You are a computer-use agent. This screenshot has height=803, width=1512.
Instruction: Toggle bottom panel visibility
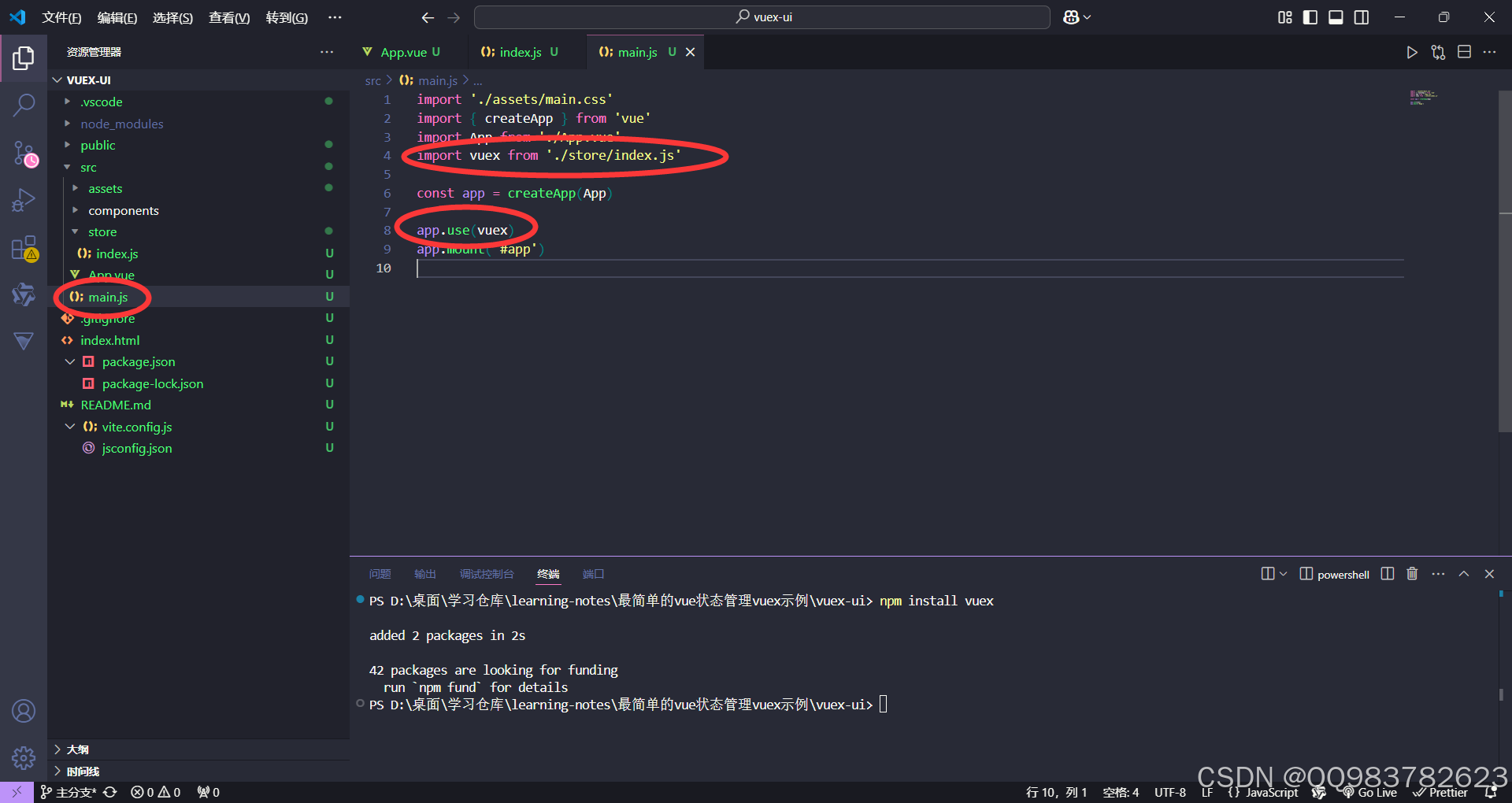(1336, 17)
